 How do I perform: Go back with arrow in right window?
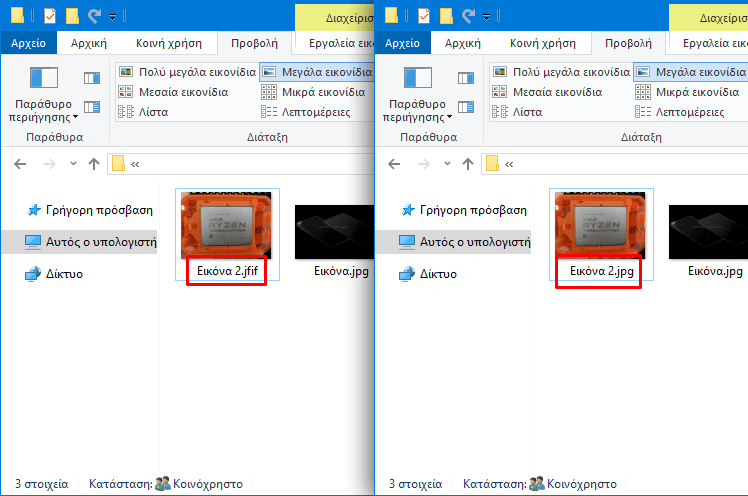click(x=394, y=164)
